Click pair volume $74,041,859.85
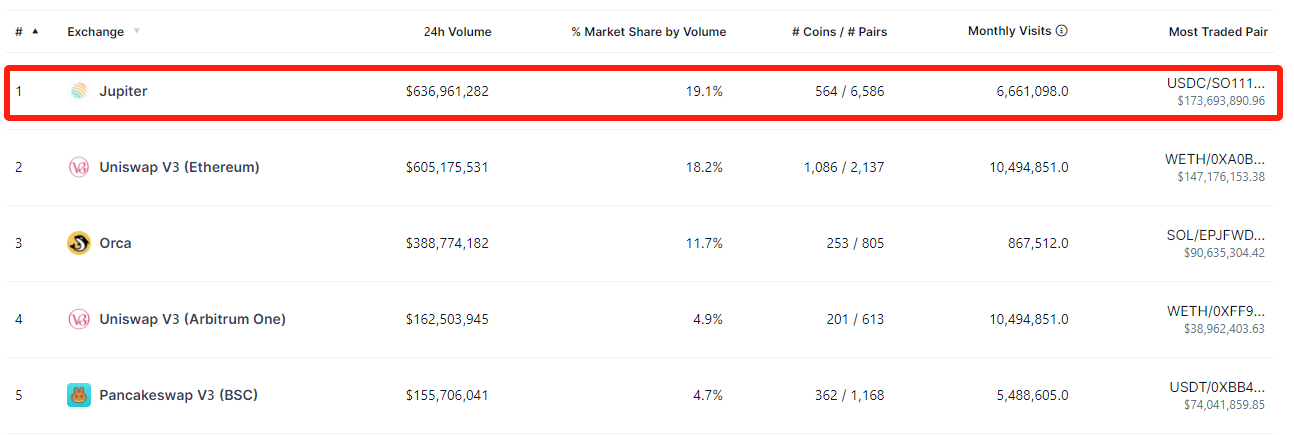The width and height of the screenshot is (1294, 435). [1224, 405]
